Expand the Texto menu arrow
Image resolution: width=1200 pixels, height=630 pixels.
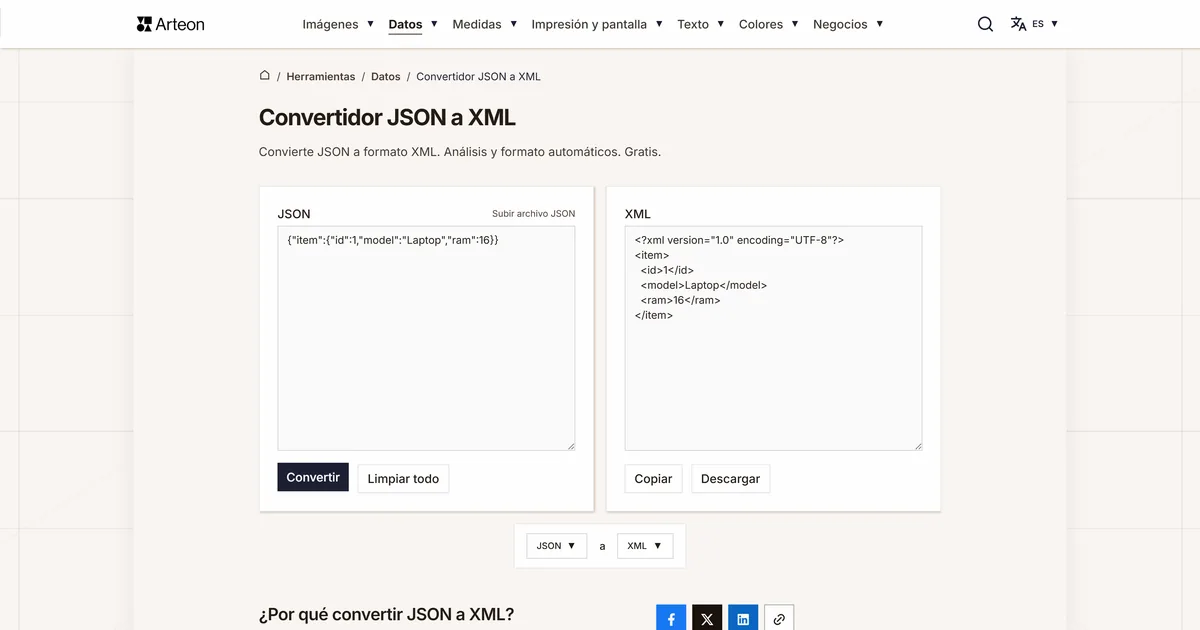click(720, 24)
